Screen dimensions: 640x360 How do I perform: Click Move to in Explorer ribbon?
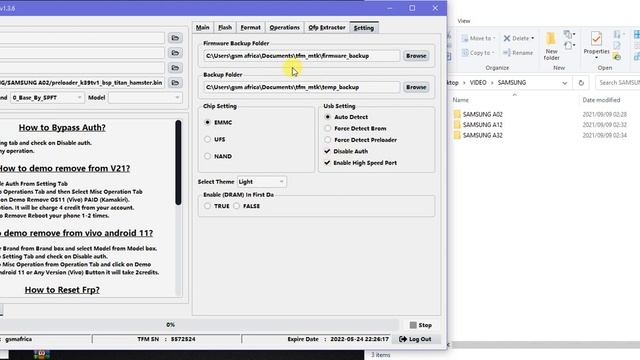[x=478, y=38]
